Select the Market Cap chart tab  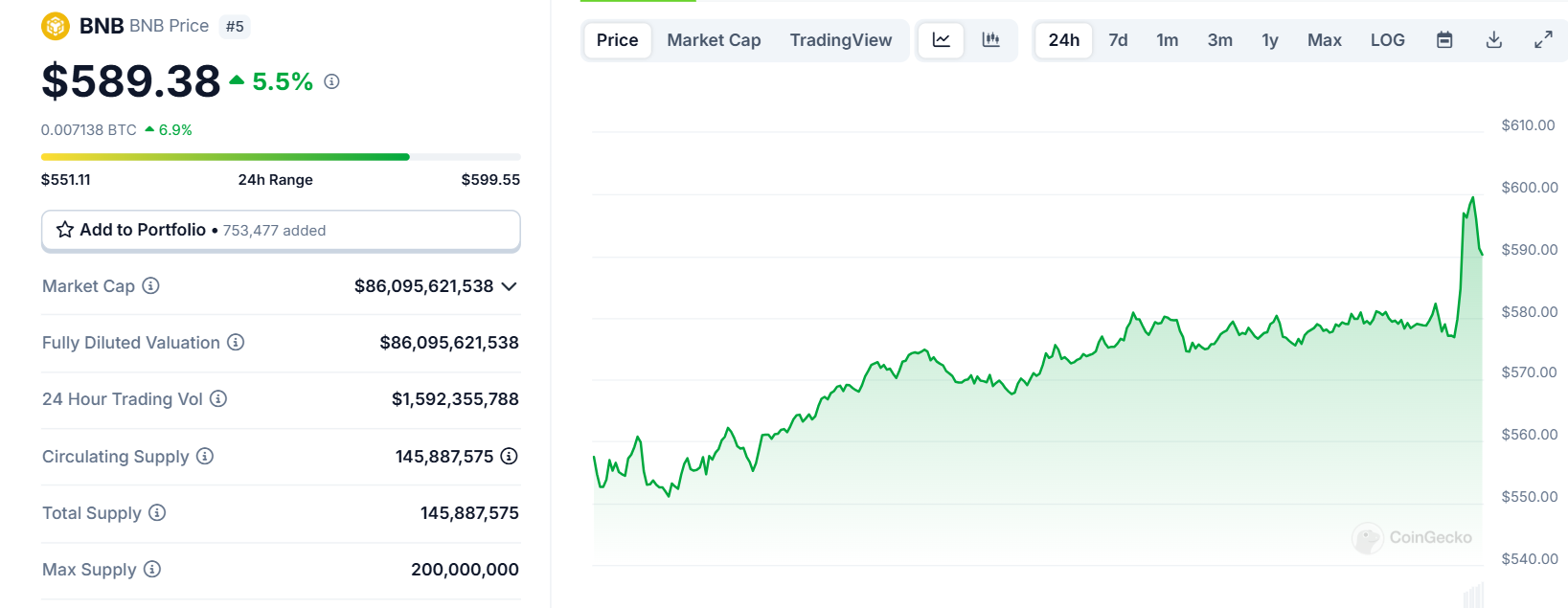point(714,40)
